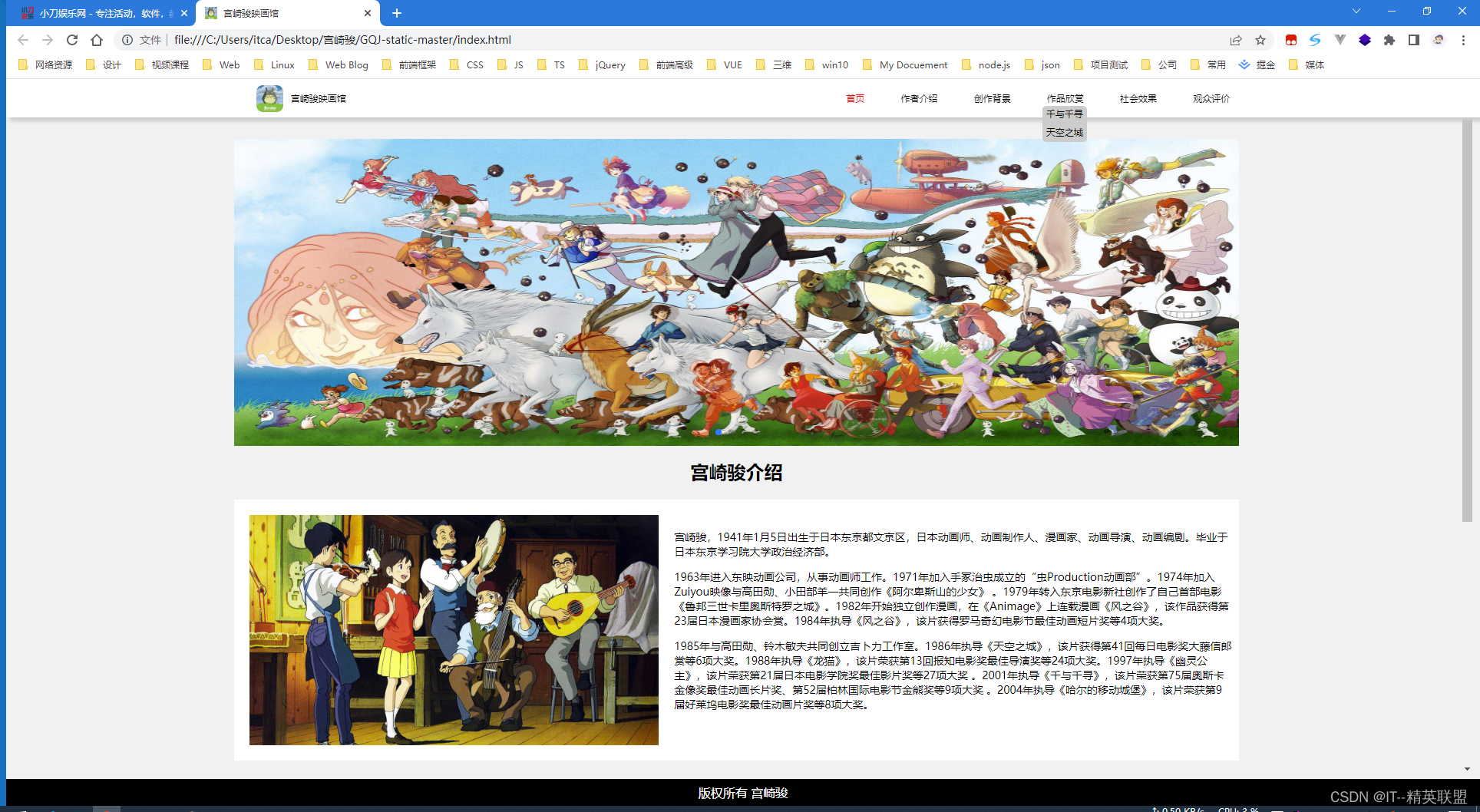
Task: Click the blue carousel indicator dot
Action: (x=719, y=432)
